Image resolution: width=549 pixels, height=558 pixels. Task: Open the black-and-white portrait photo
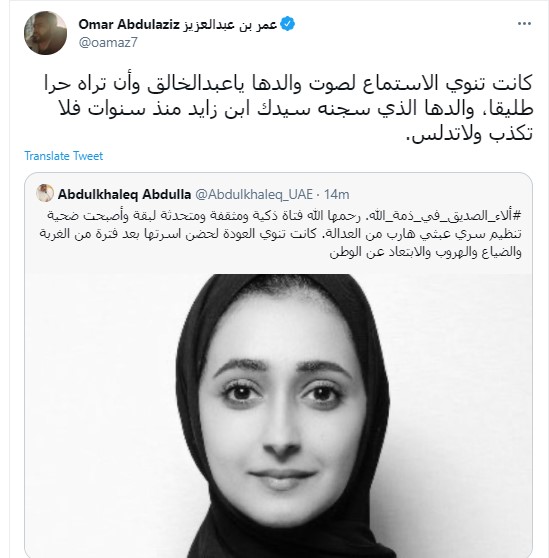[279, 415]
